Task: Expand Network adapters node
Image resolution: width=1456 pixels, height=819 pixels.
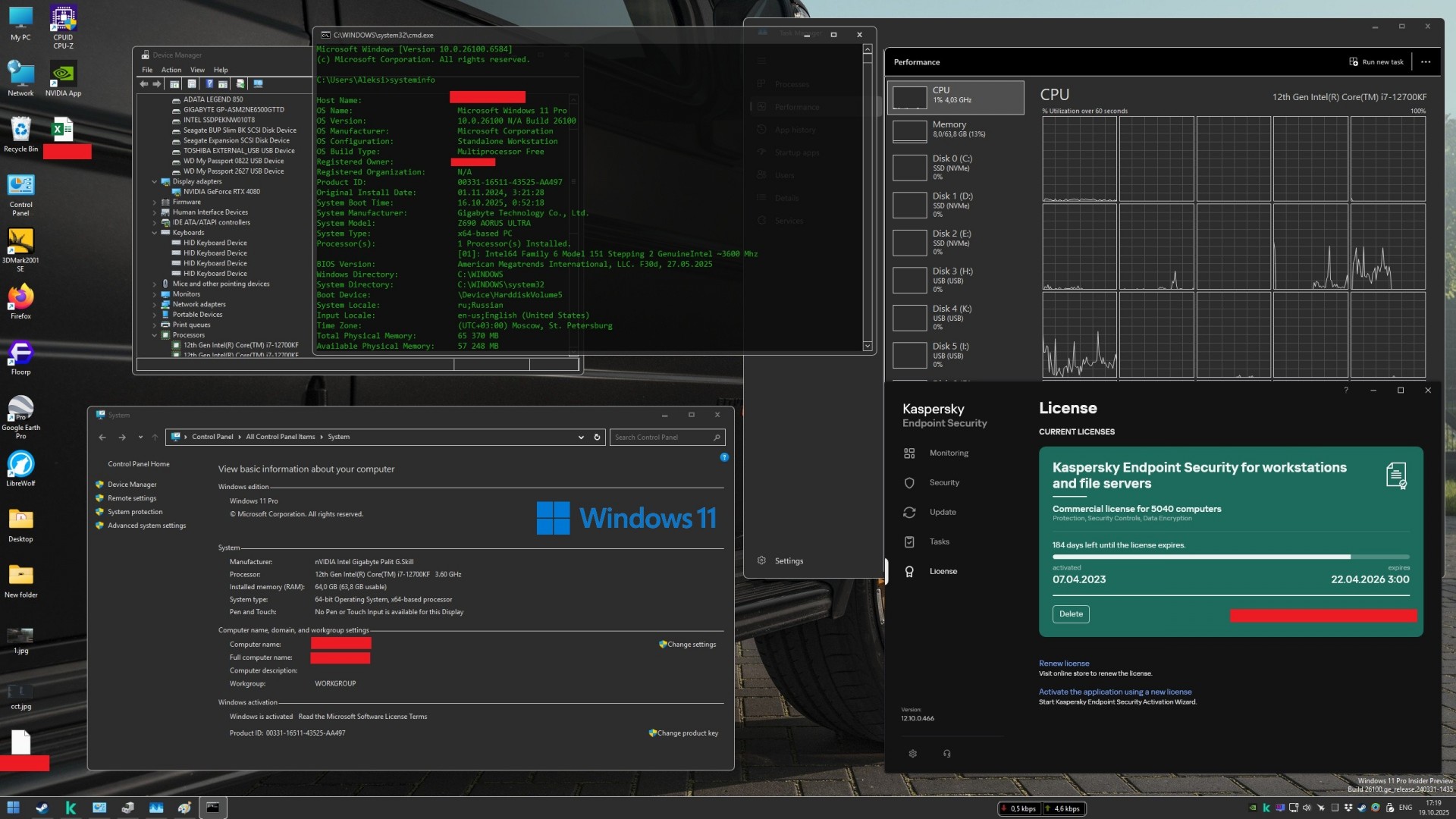Action: [x=155, y=305]
